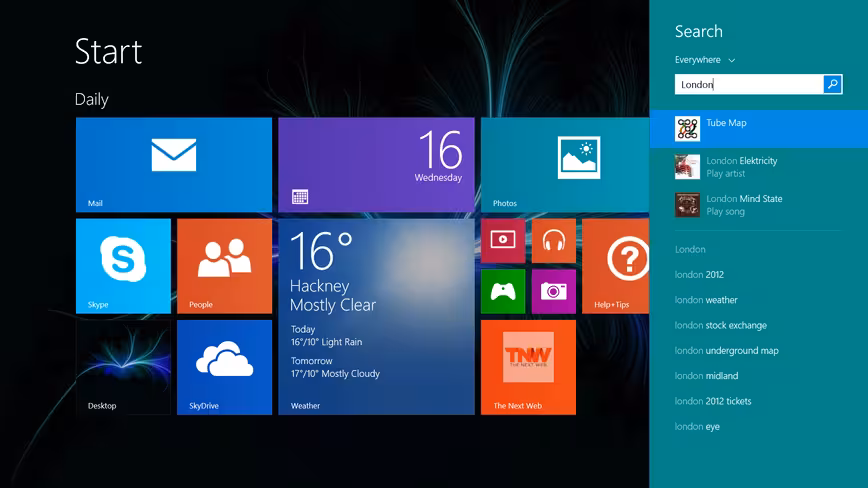This screenshot has height=488, width=868.
Task: Open the red Video tile
Action: [x=503, y=241]
